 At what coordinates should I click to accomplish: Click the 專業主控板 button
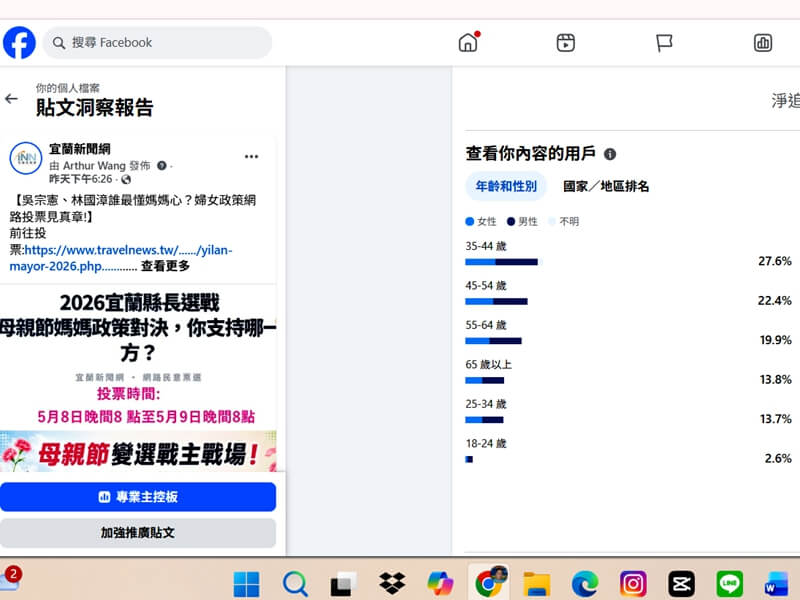tap(138, 497)
